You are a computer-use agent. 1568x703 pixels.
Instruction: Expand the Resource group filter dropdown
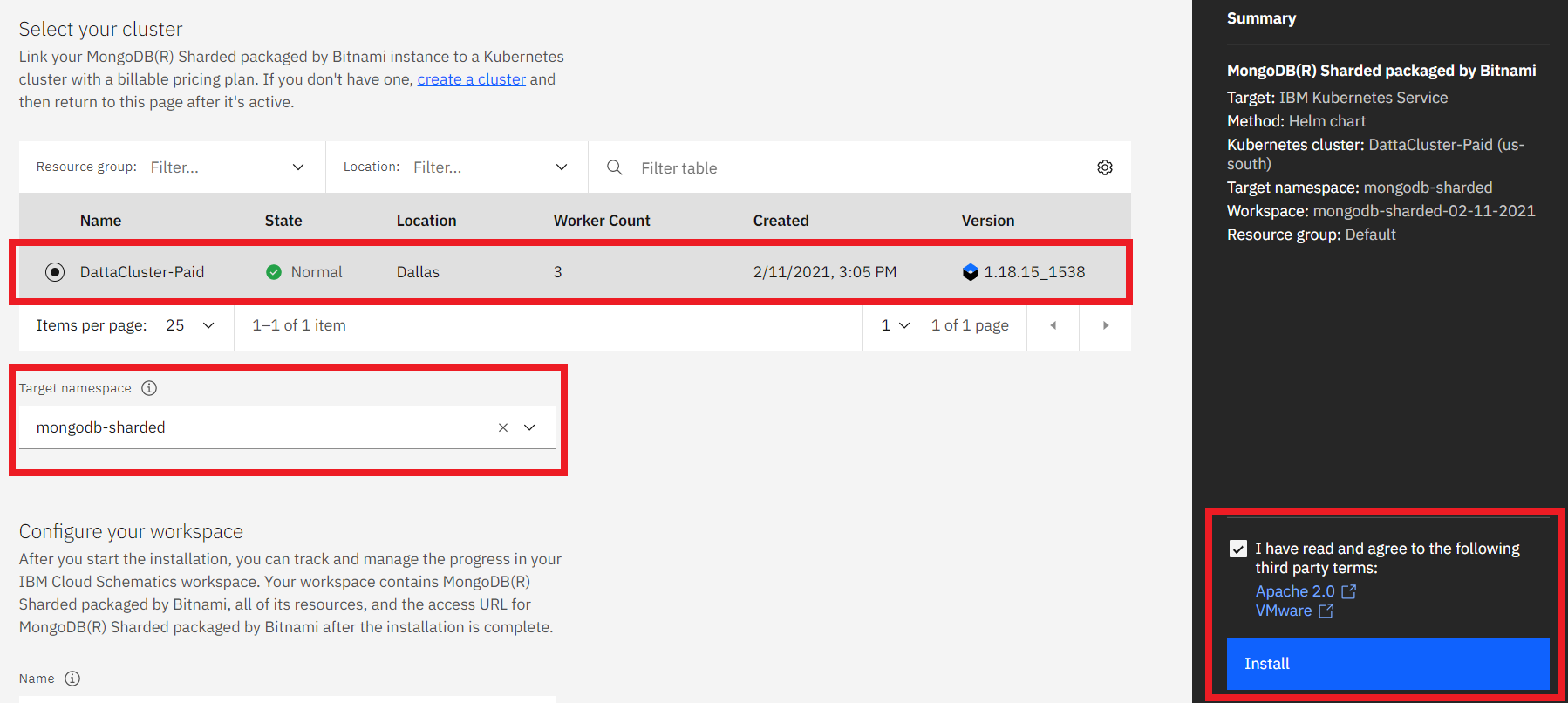(298, 167)
